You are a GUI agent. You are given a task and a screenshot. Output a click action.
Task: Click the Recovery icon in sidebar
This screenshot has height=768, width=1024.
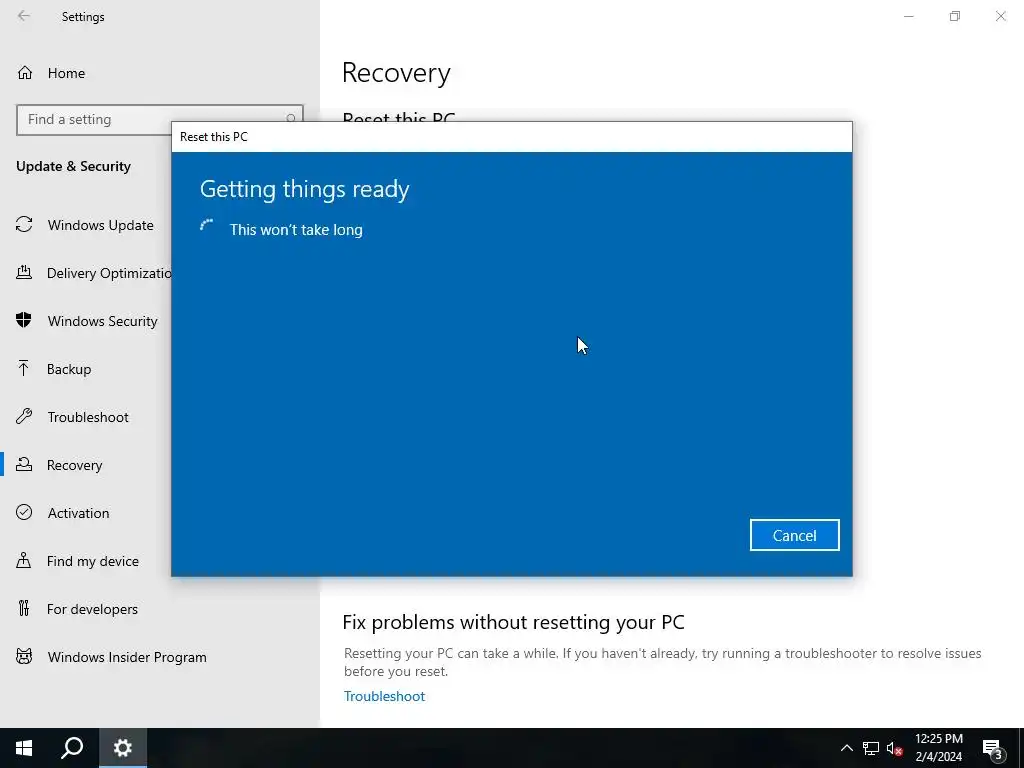[x=24, y=464]
